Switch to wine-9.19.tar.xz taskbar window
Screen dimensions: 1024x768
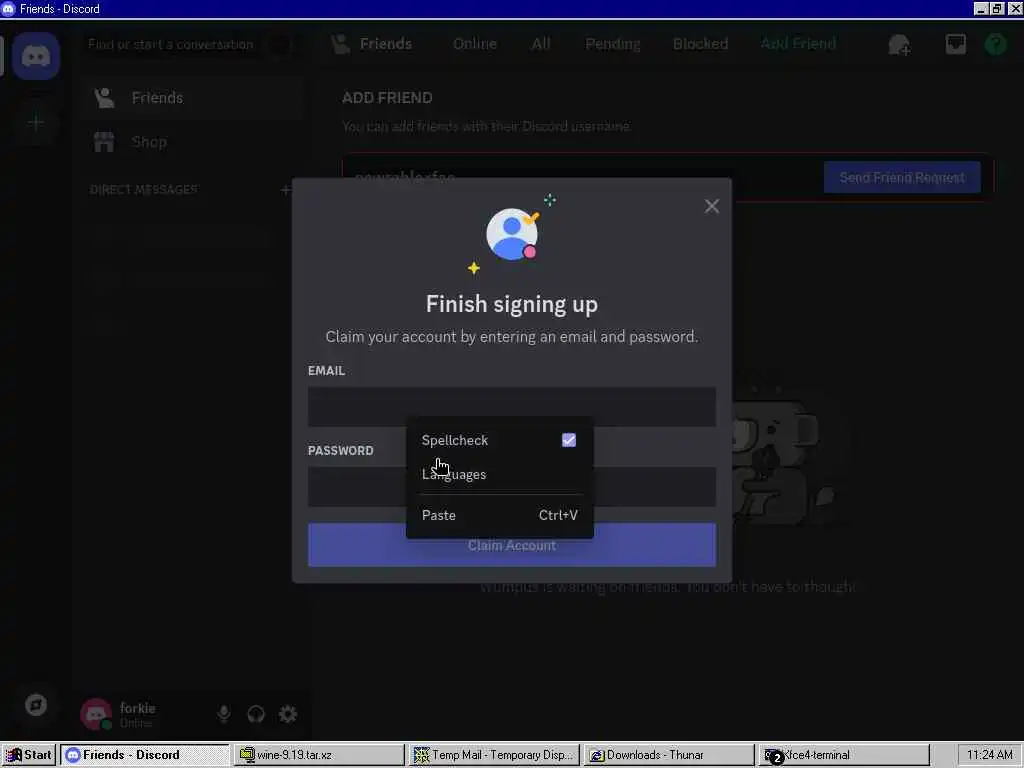[x=319, y=755]
